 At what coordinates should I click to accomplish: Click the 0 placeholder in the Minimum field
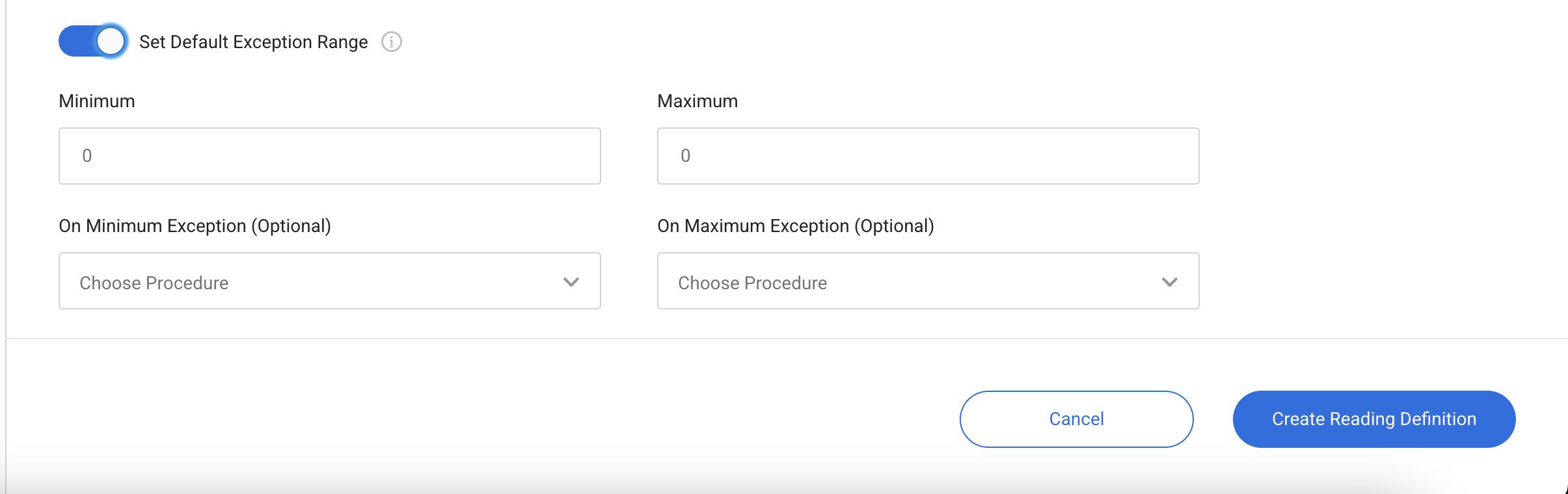tap(87, 156)
